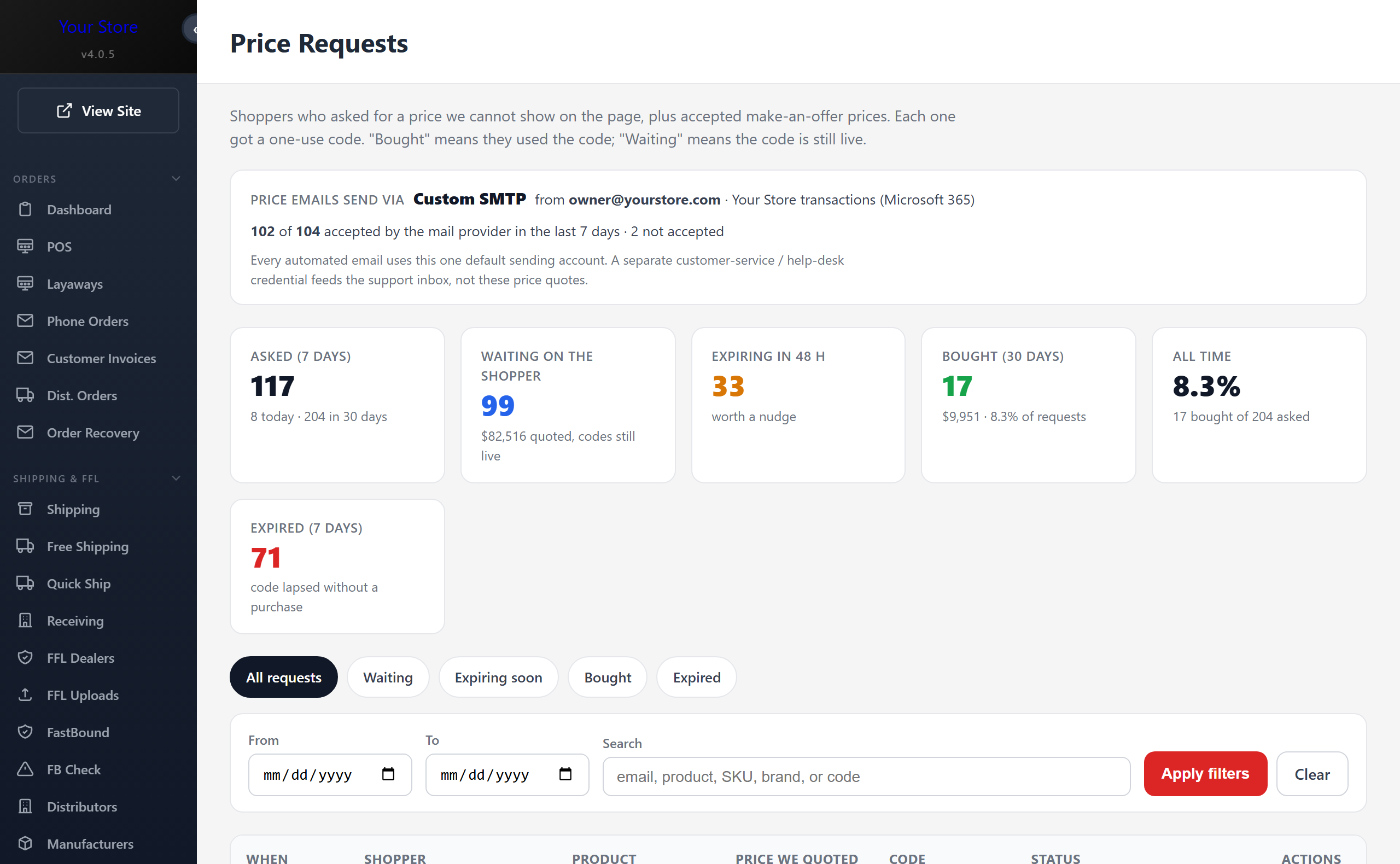Click the Manufacturers cube icon
Viewport: 1400px width, 864px height.
click(25, 843)
